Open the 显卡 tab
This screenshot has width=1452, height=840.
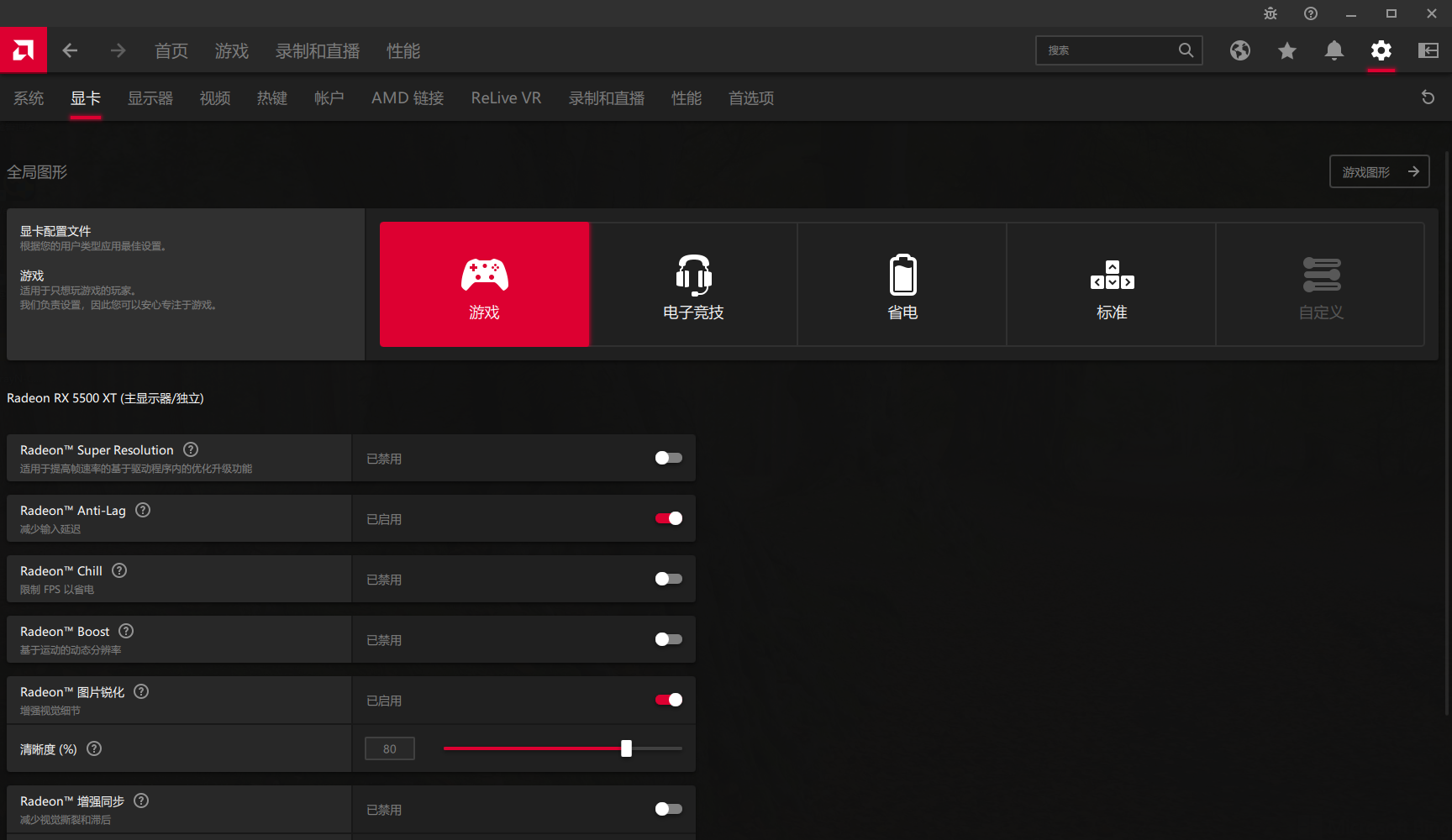pyautogui.click(x=86, y=98)
